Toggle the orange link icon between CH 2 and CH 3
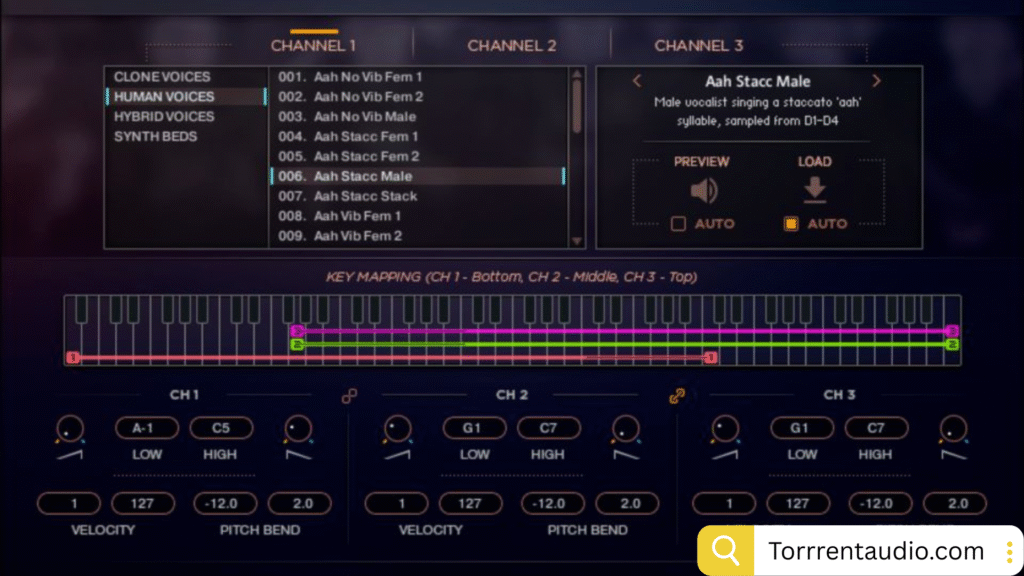Viewport: 1024px width, 576px height. pyautogui.click(x=677, y=396)
